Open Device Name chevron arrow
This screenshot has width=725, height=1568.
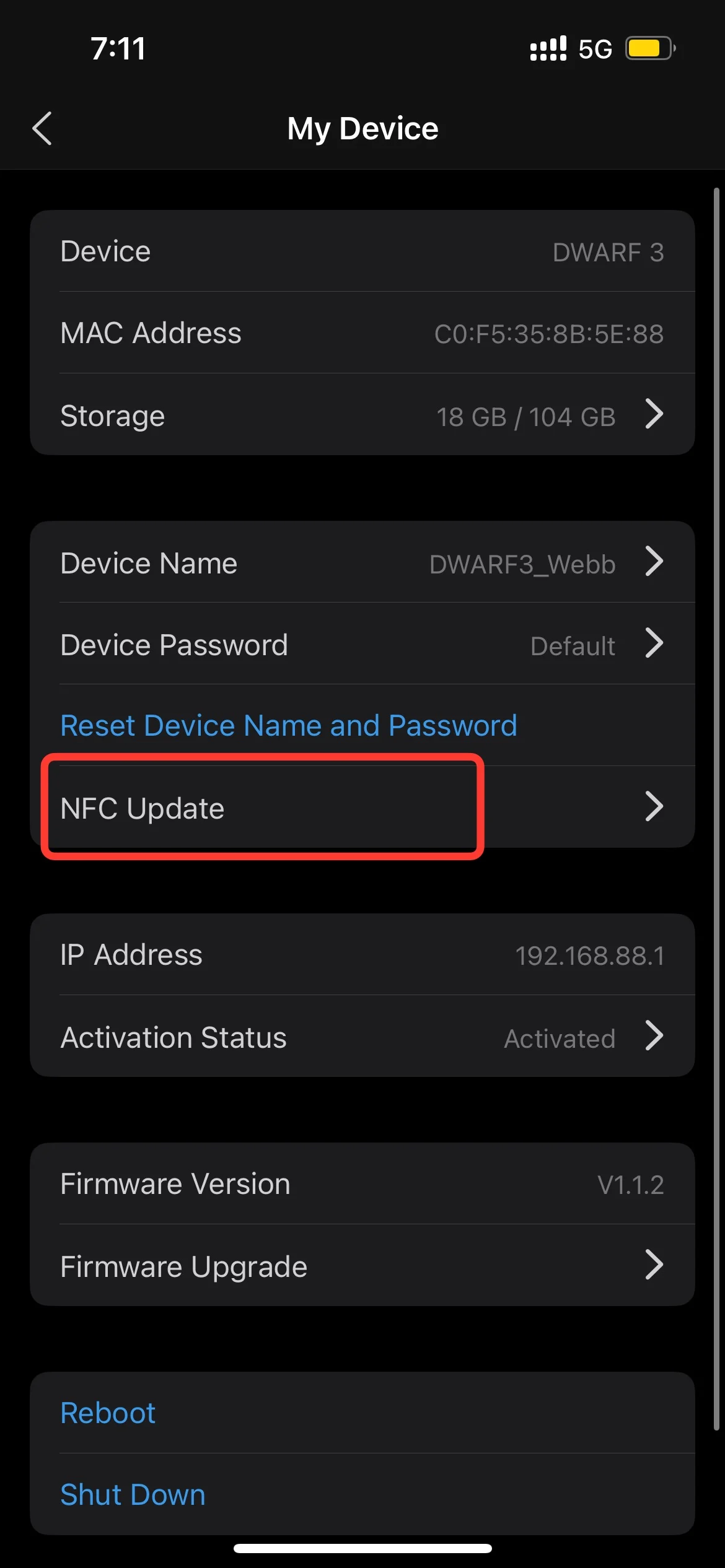click(x=654, y=562)
